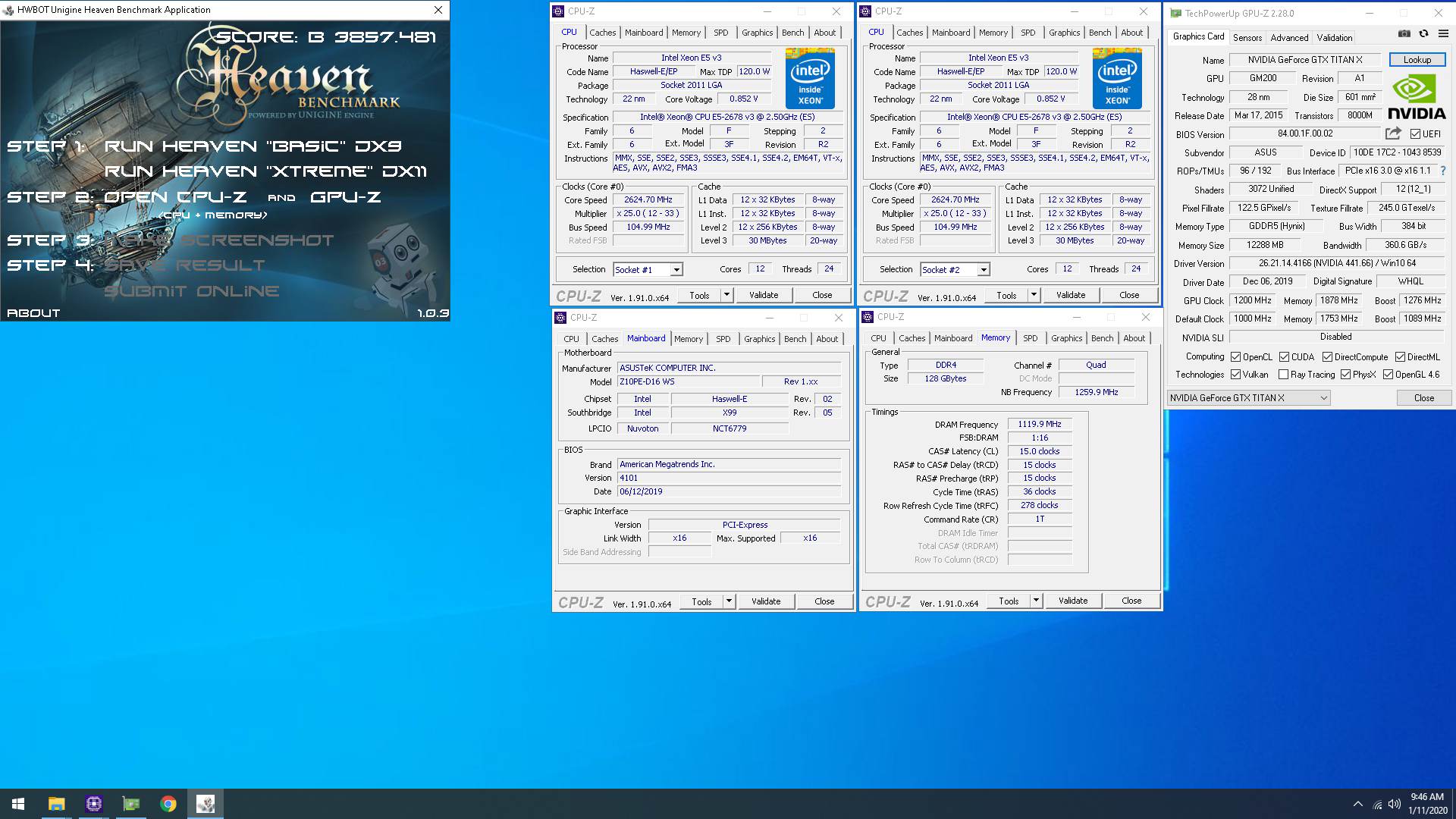
Task: Expand Tools arrow in Socket #2 CPU-Z
Action: point(1034,295)
